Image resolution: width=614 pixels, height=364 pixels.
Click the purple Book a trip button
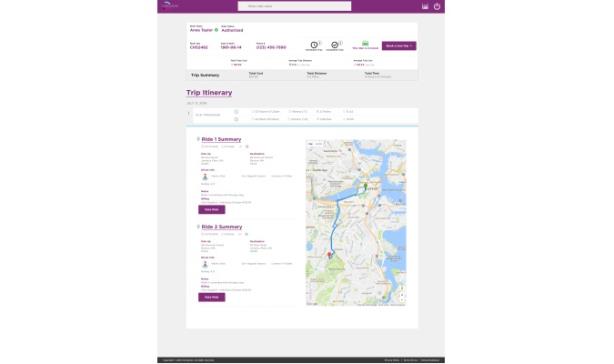coord(399,45)
